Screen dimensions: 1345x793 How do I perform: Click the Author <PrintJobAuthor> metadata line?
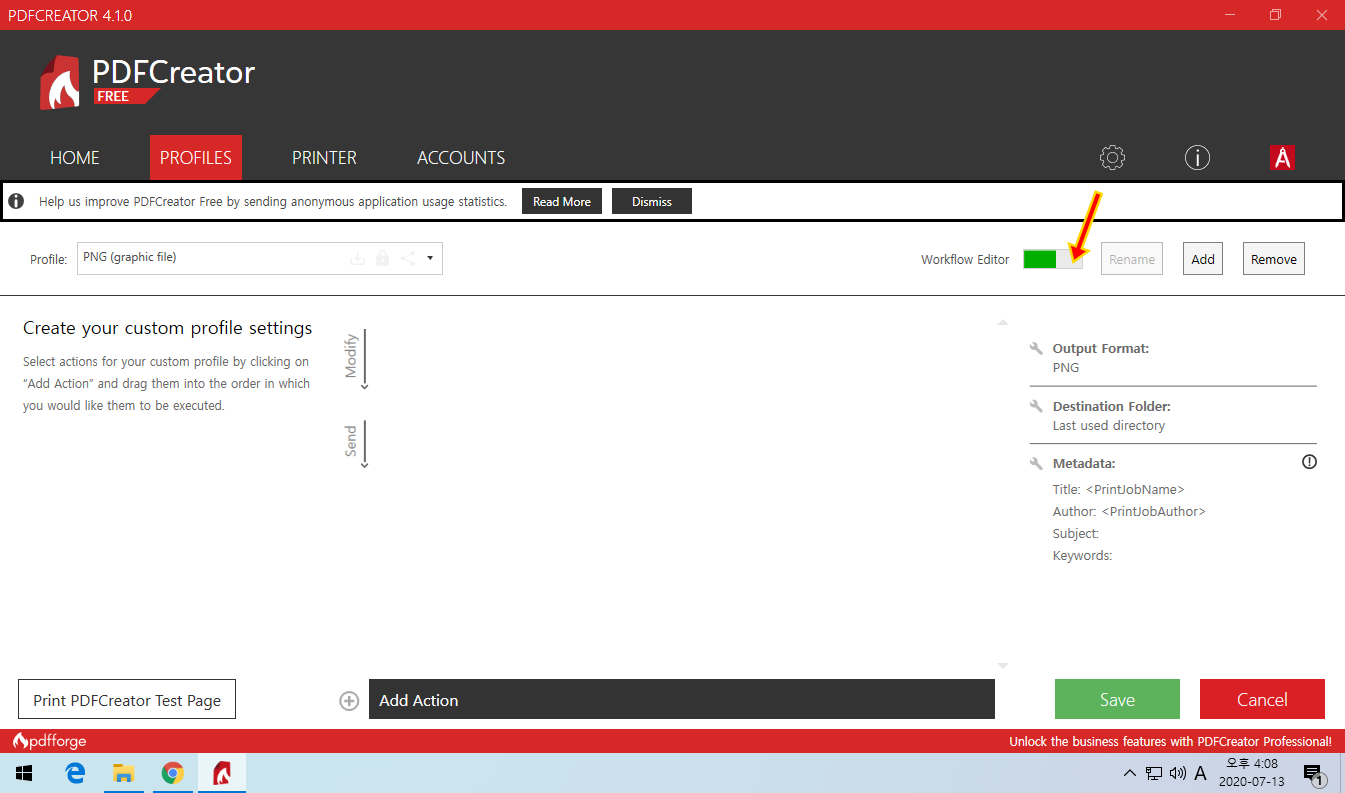pos(1130,512)
